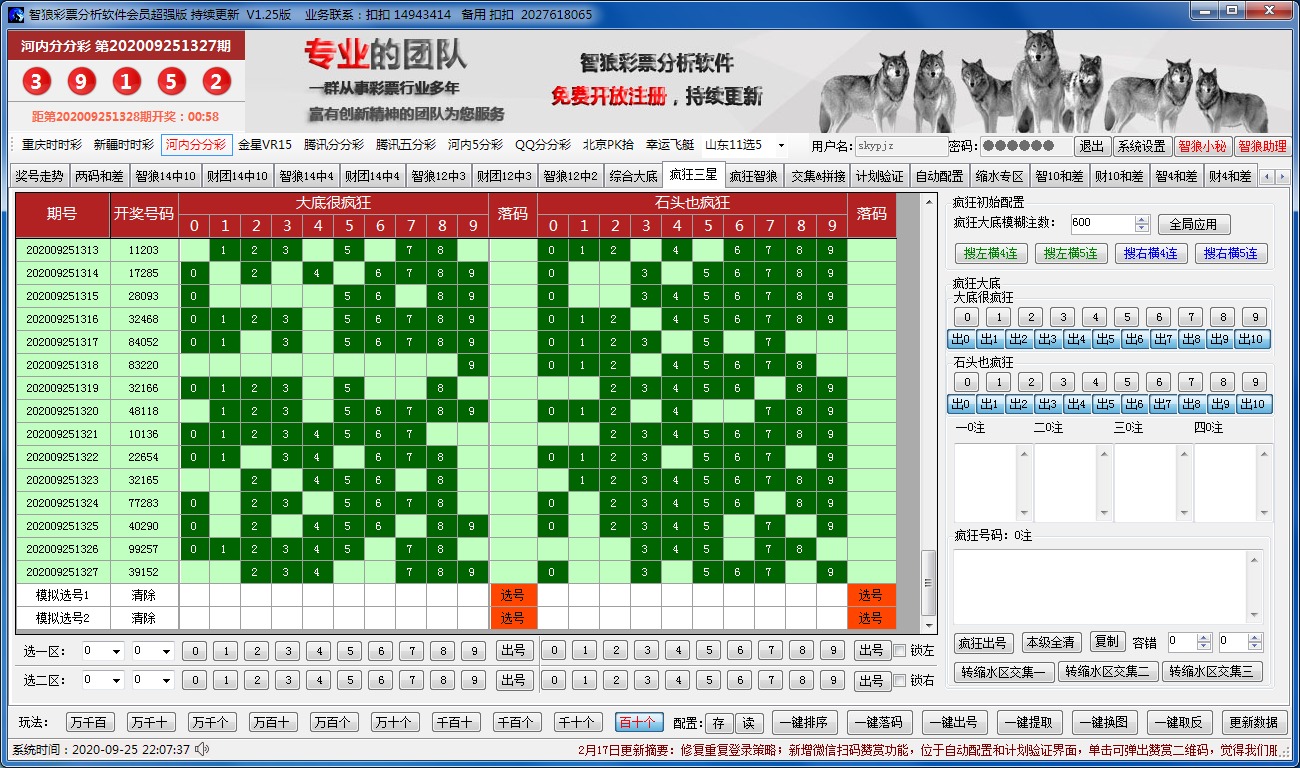Enable the 锁右 checkbox
1300x768 pixels.
pos(899,681)
